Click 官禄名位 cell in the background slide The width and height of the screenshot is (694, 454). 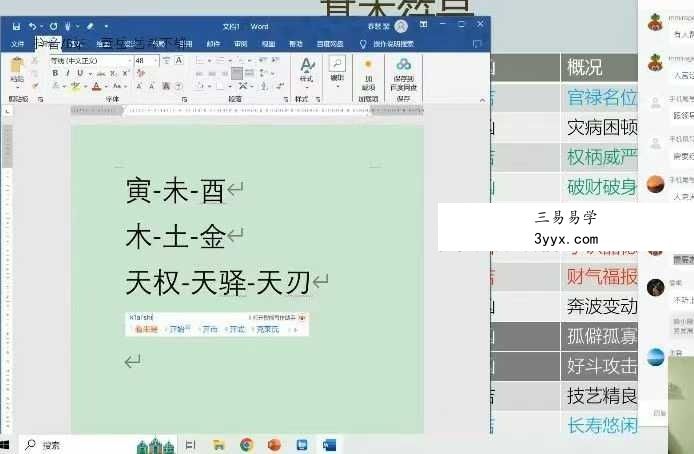602,97
